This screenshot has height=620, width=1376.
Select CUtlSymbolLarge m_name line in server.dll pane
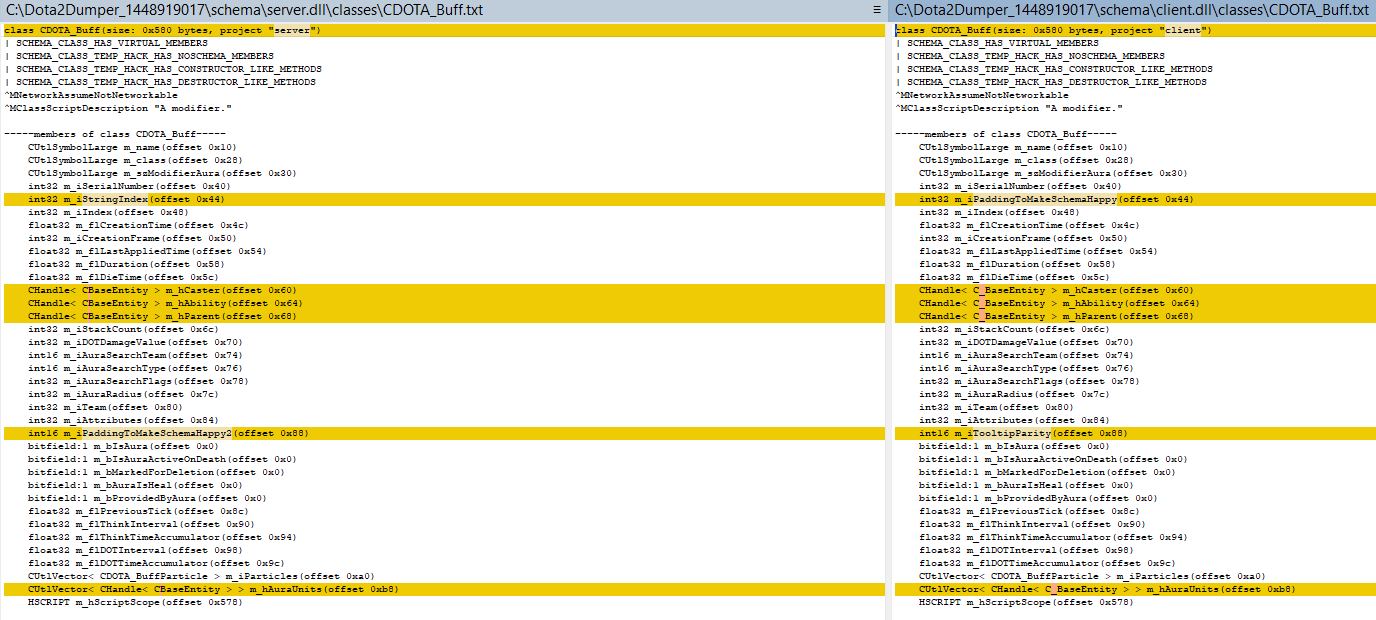[x=132, y=147]
